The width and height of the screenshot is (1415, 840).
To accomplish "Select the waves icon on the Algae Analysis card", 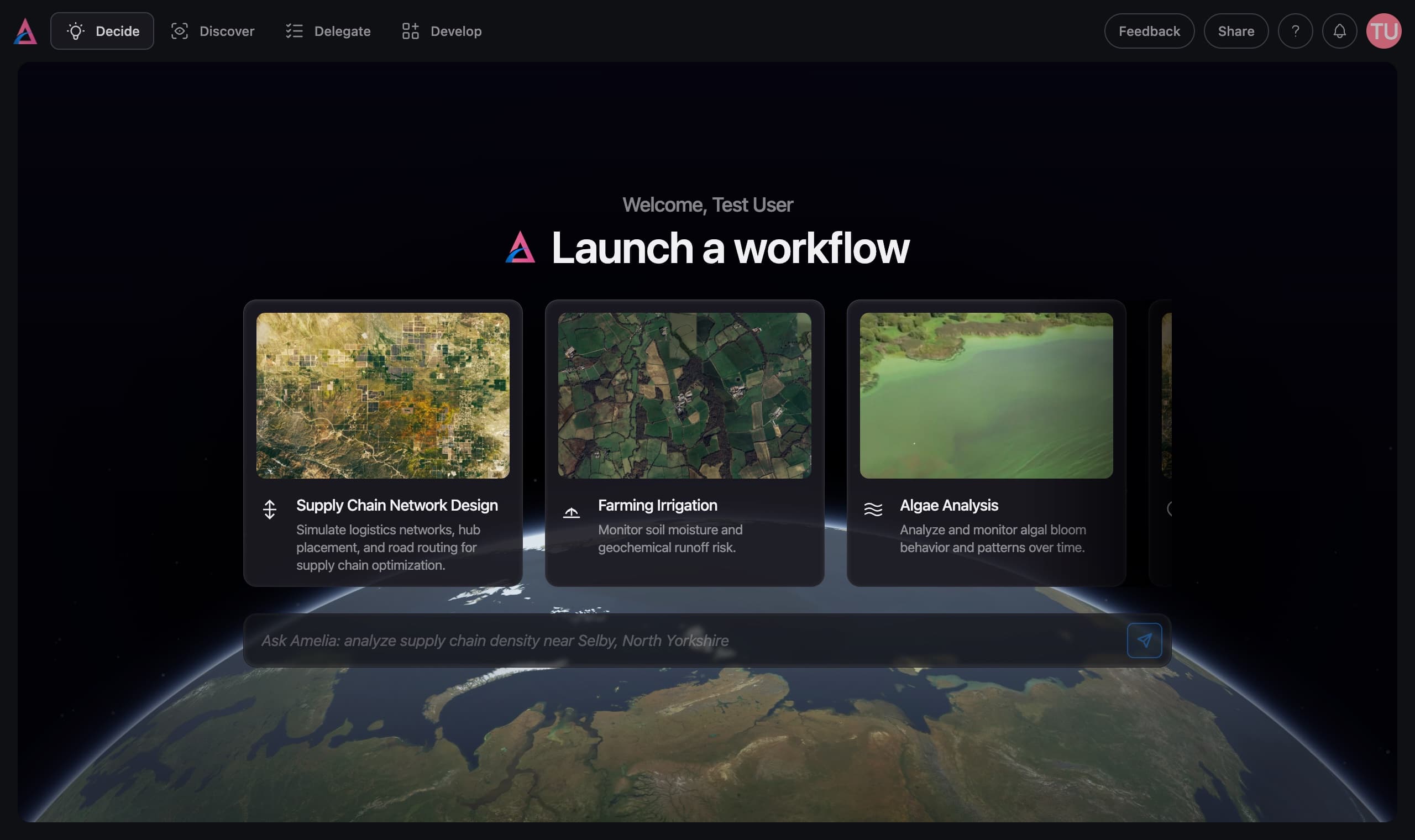I will [873, 509].
